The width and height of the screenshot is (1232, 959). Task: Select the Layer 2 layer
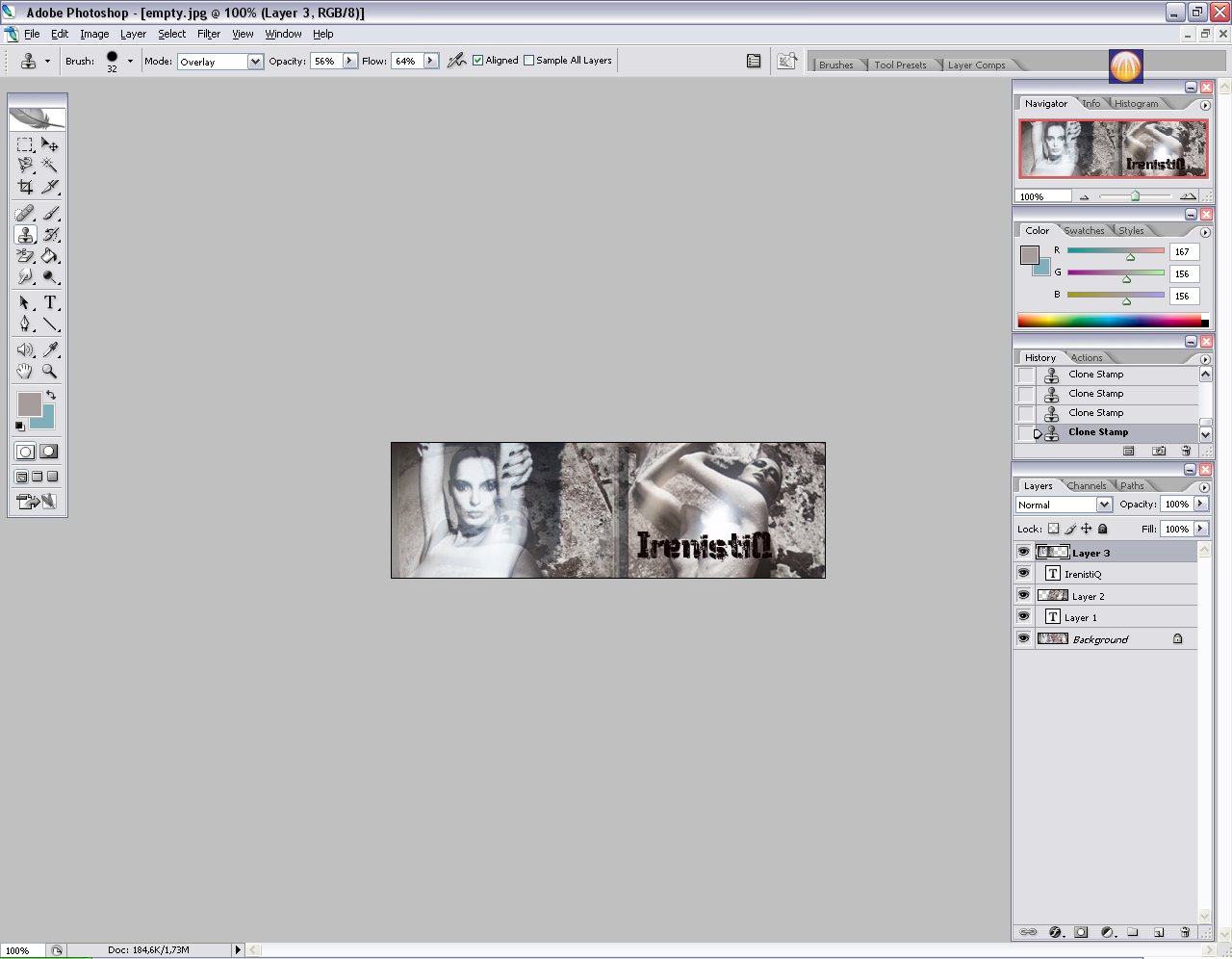coord(1088,596)
